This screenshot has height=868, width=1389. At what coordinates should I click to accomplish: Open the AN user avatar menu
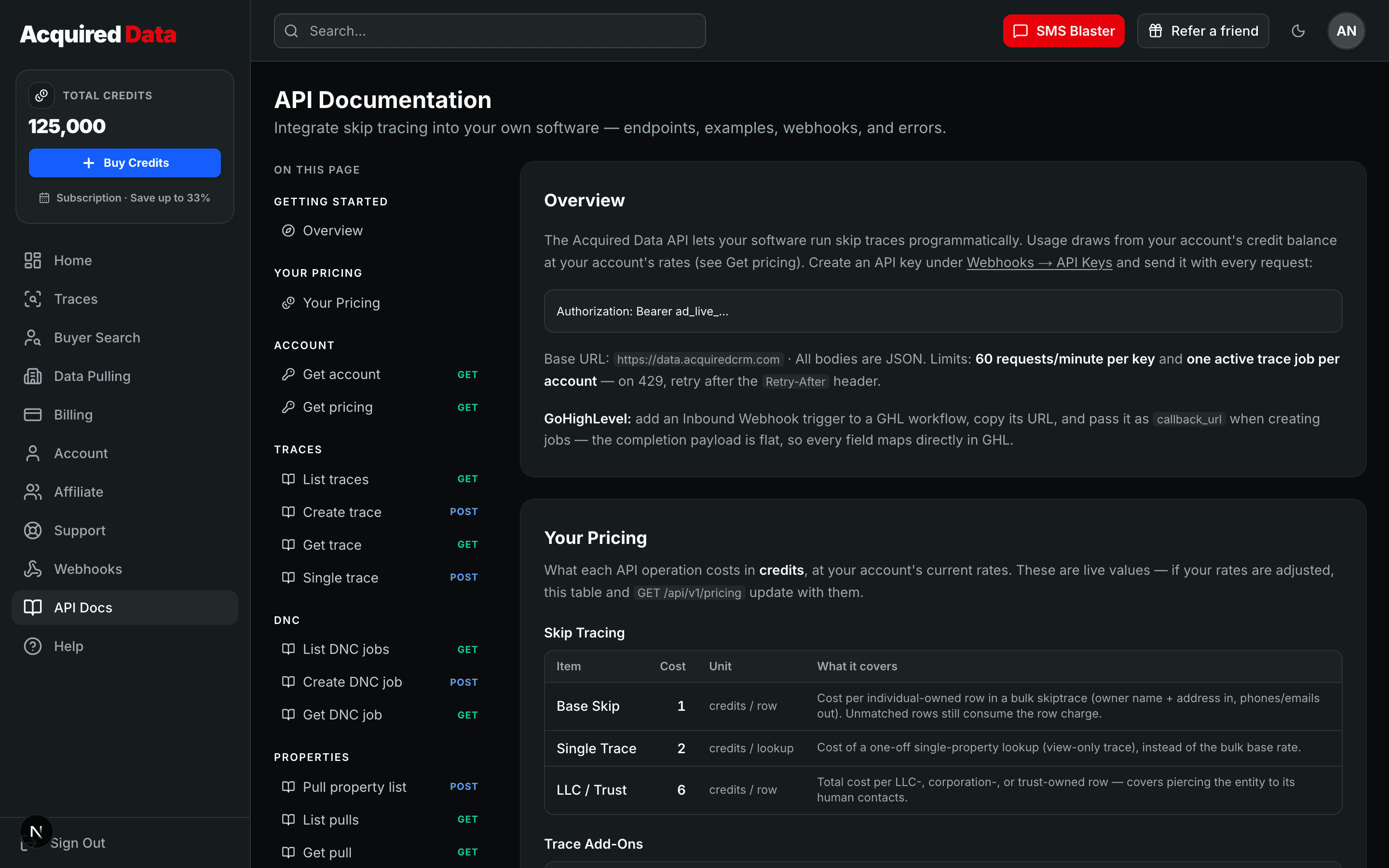coord(1346,31)
